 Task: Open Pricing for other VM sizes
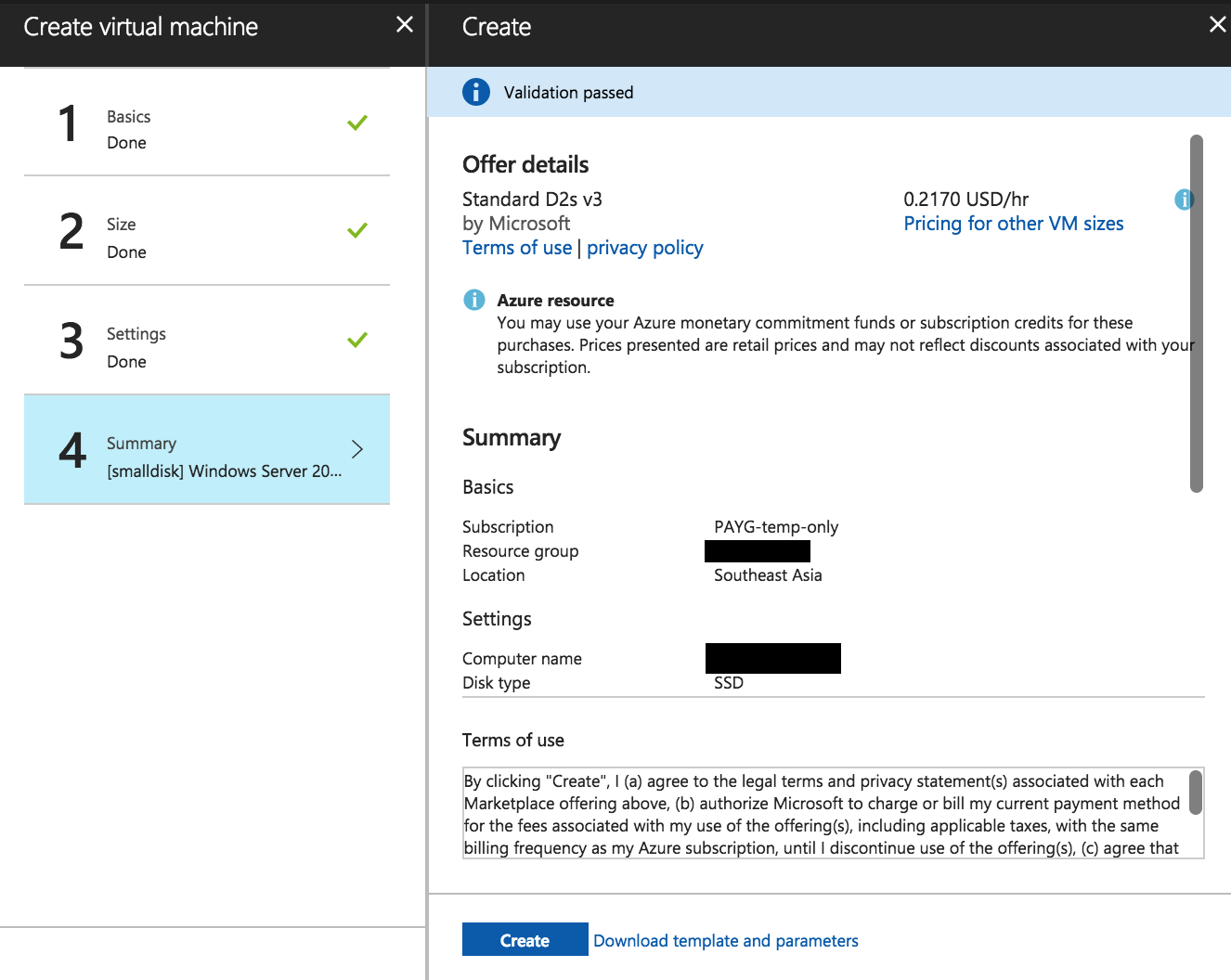(x=1013, y=223)
